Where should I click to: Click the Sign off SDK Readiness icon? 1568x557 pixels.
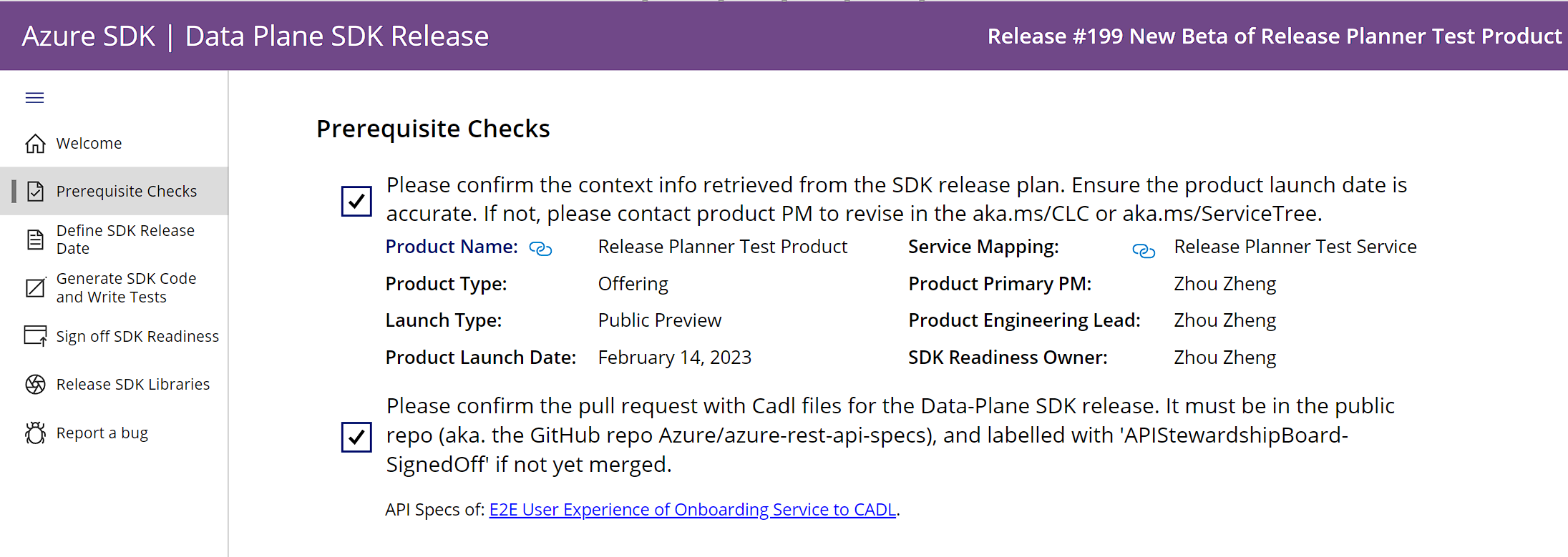pos(35,335)
